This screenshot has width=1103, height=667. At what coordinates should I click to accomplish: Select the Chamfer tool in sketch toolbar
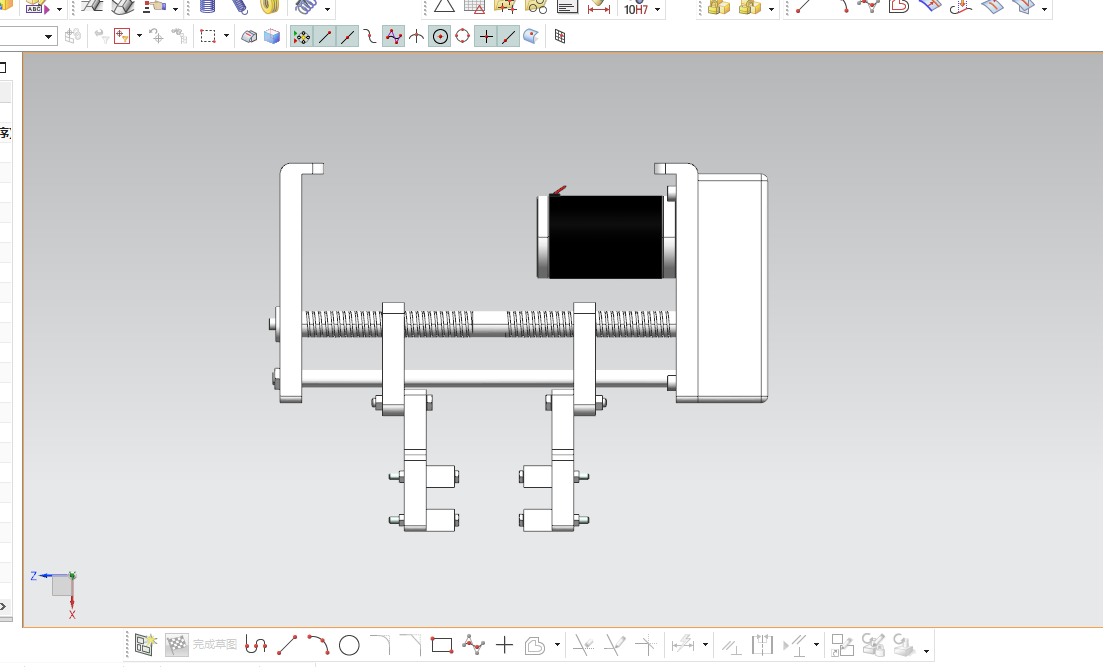click(x=411, y=644)
